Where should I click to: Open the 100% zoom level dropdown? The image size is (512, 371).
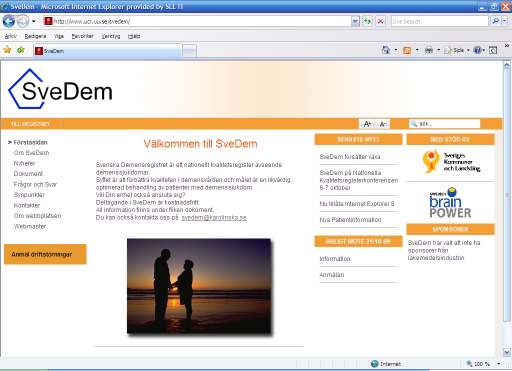(x=498, y=364)
